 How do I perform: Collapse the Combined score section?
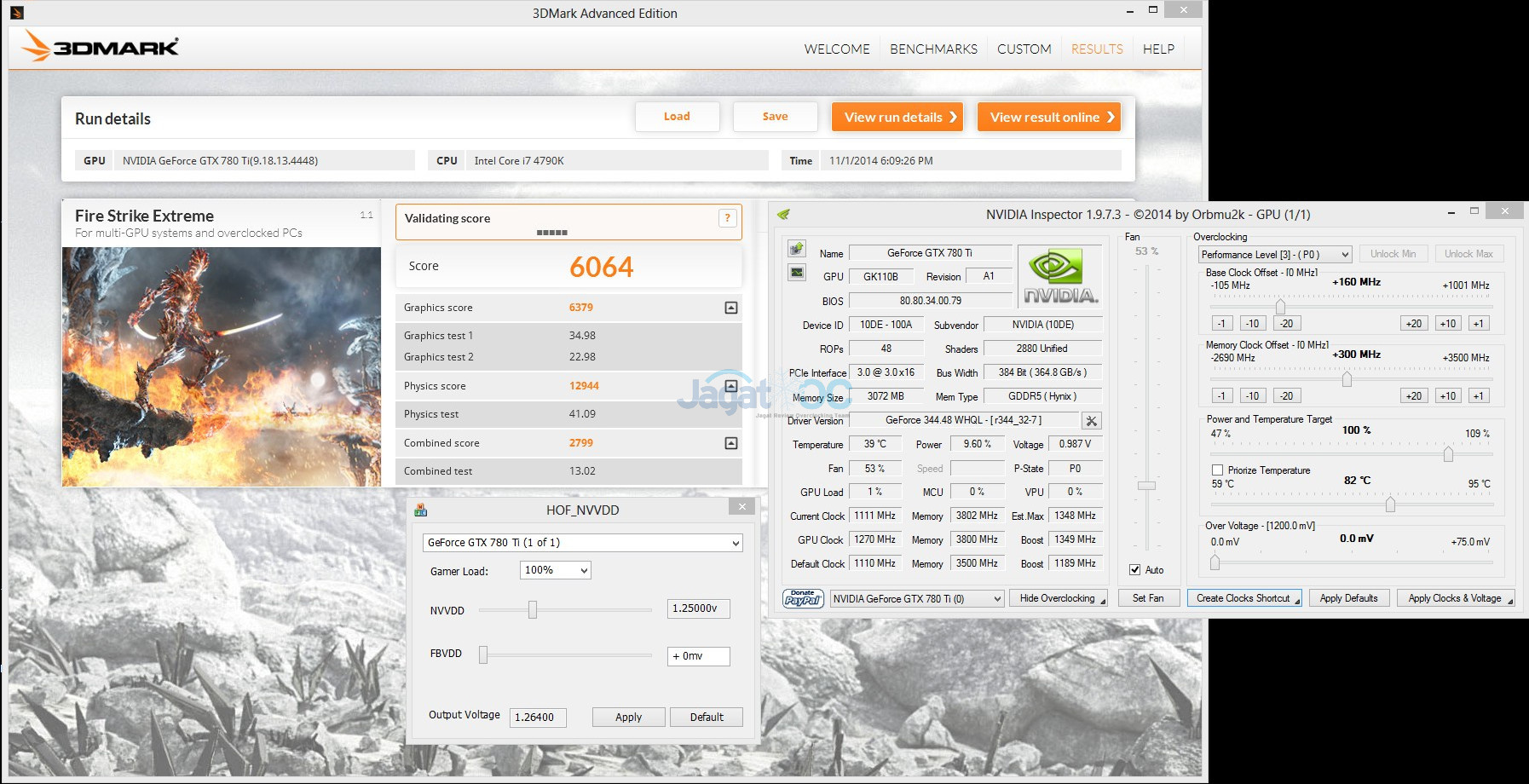(x=730, y=443)
